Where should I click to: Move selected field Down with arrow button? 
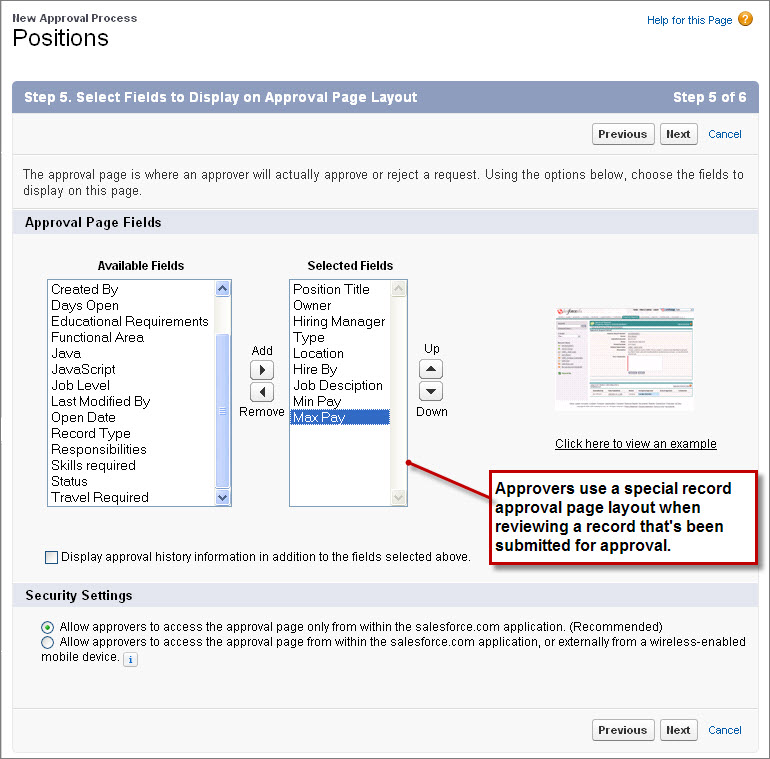coord(431,391)
